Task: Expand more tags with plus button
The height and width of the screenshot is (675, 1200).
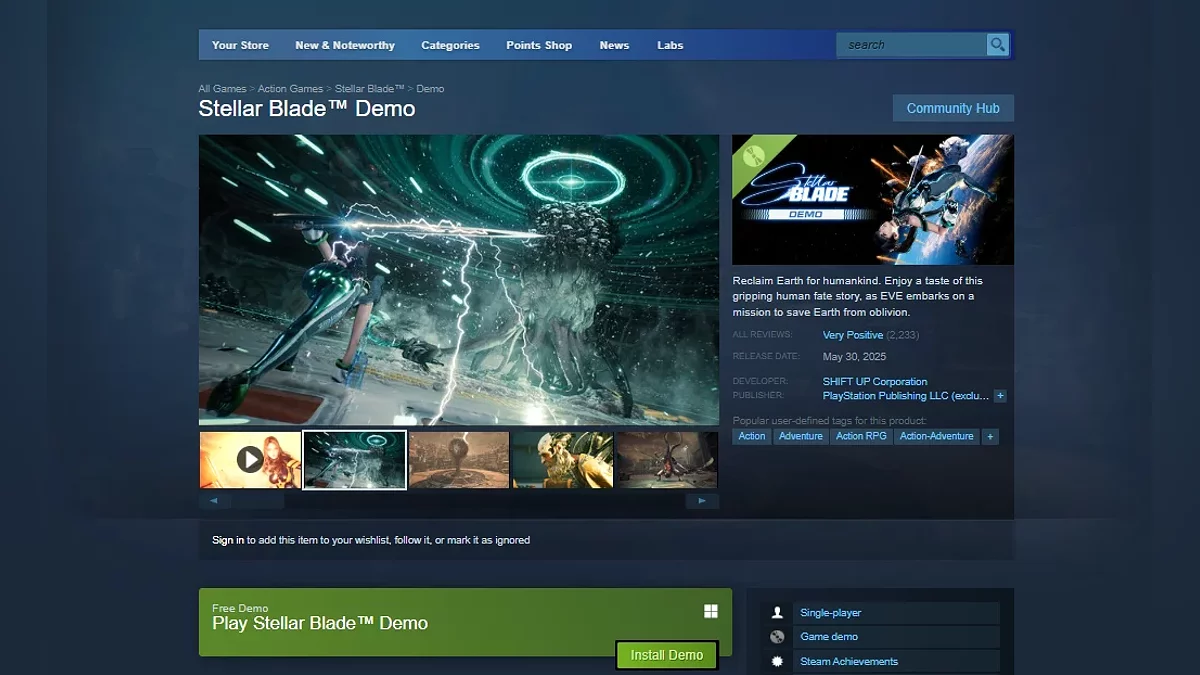Action: tap(990, 437)
